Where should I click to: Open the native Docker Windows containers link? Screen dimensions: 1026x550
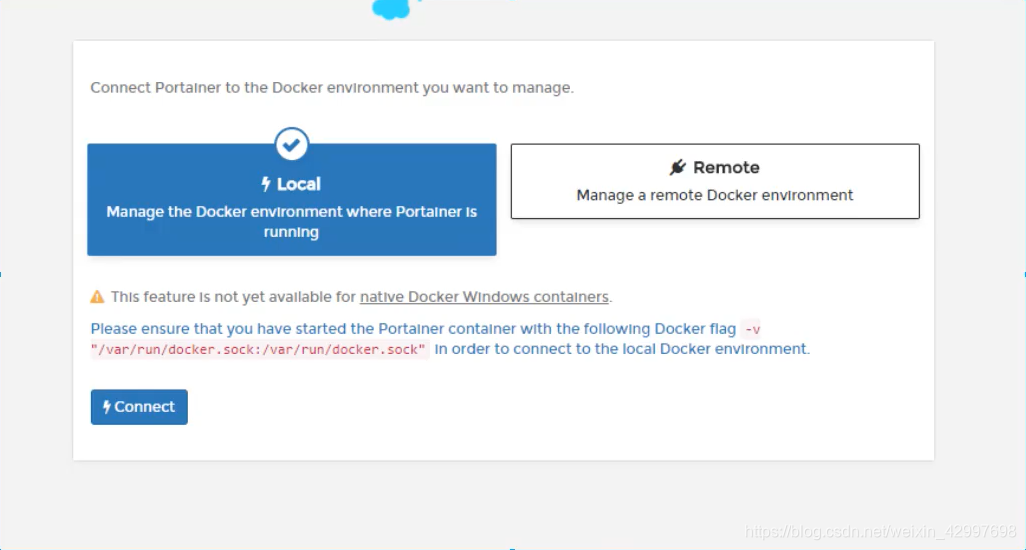[x=484, y=297]
